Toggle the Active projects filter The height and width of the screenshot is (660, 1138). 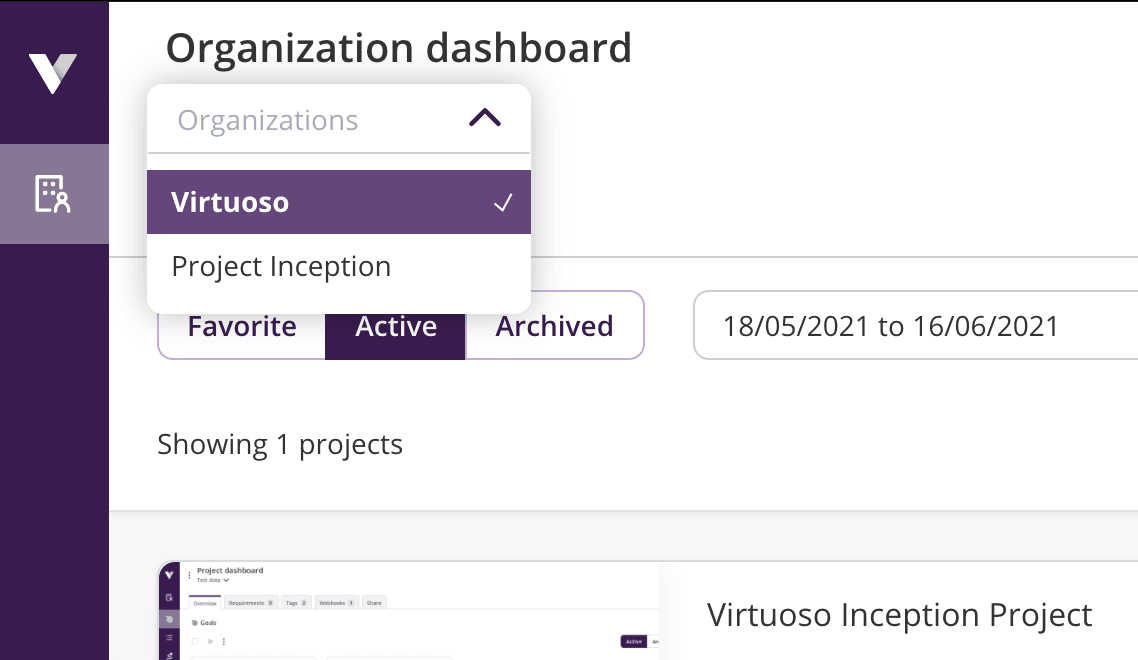[396, 326]
